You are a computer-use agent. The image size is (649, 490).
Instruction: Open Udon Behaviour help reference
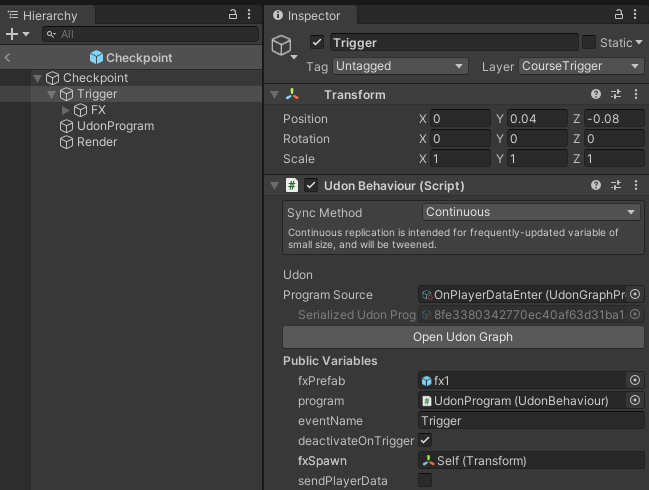tap(596, 185)
